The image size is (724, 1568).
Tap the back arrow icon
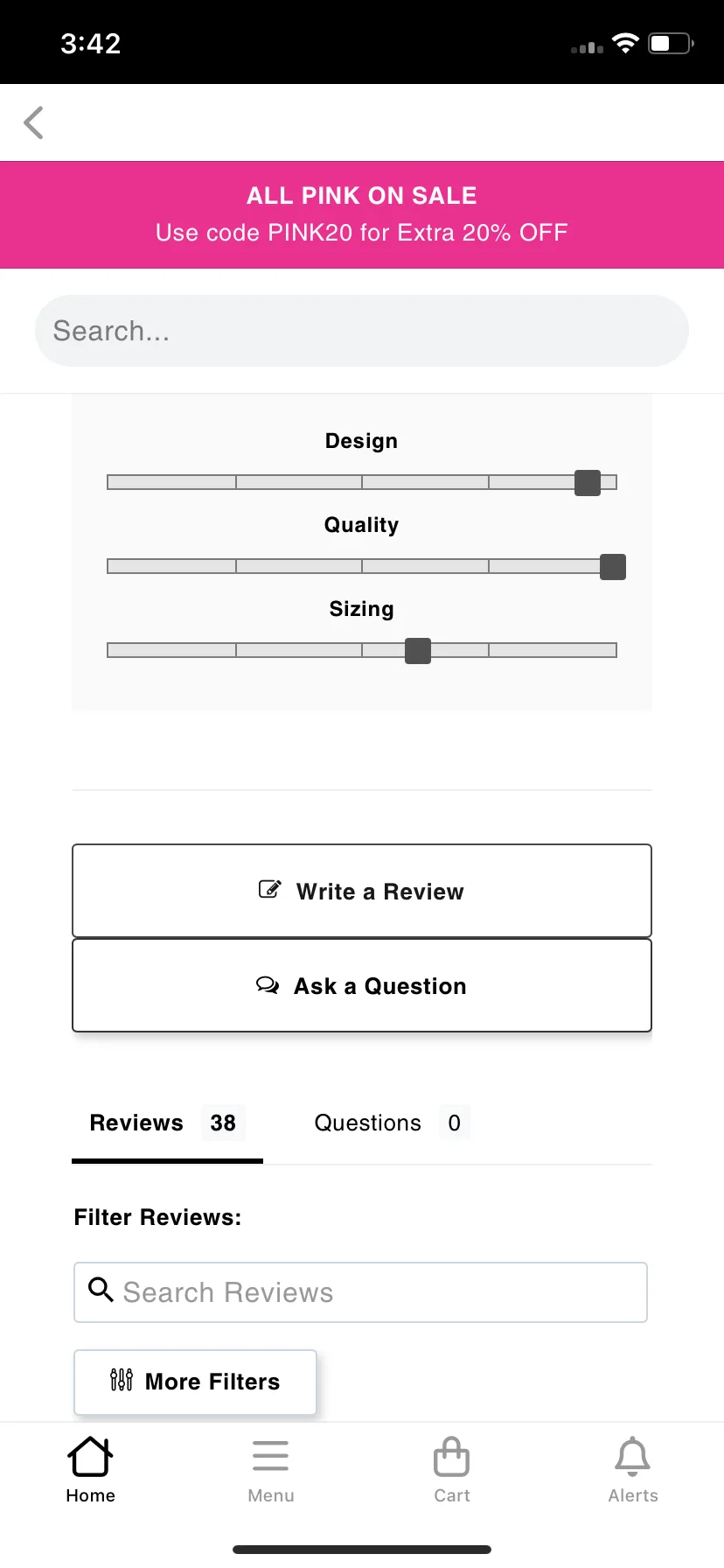tap(33, 122)
